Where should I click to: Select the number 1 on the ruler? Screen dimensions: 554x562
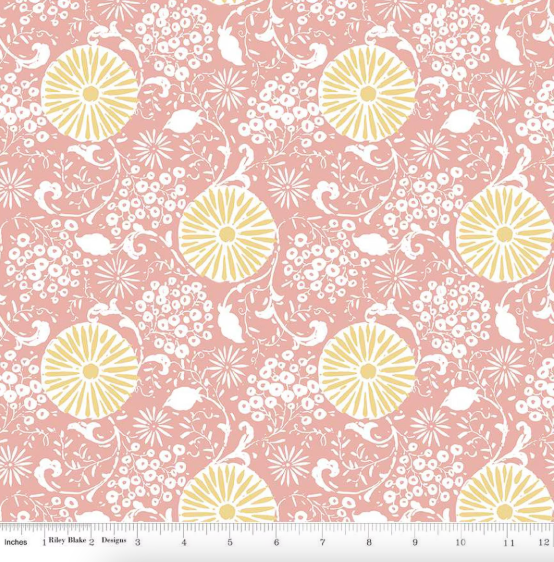(x=44, y=543)
